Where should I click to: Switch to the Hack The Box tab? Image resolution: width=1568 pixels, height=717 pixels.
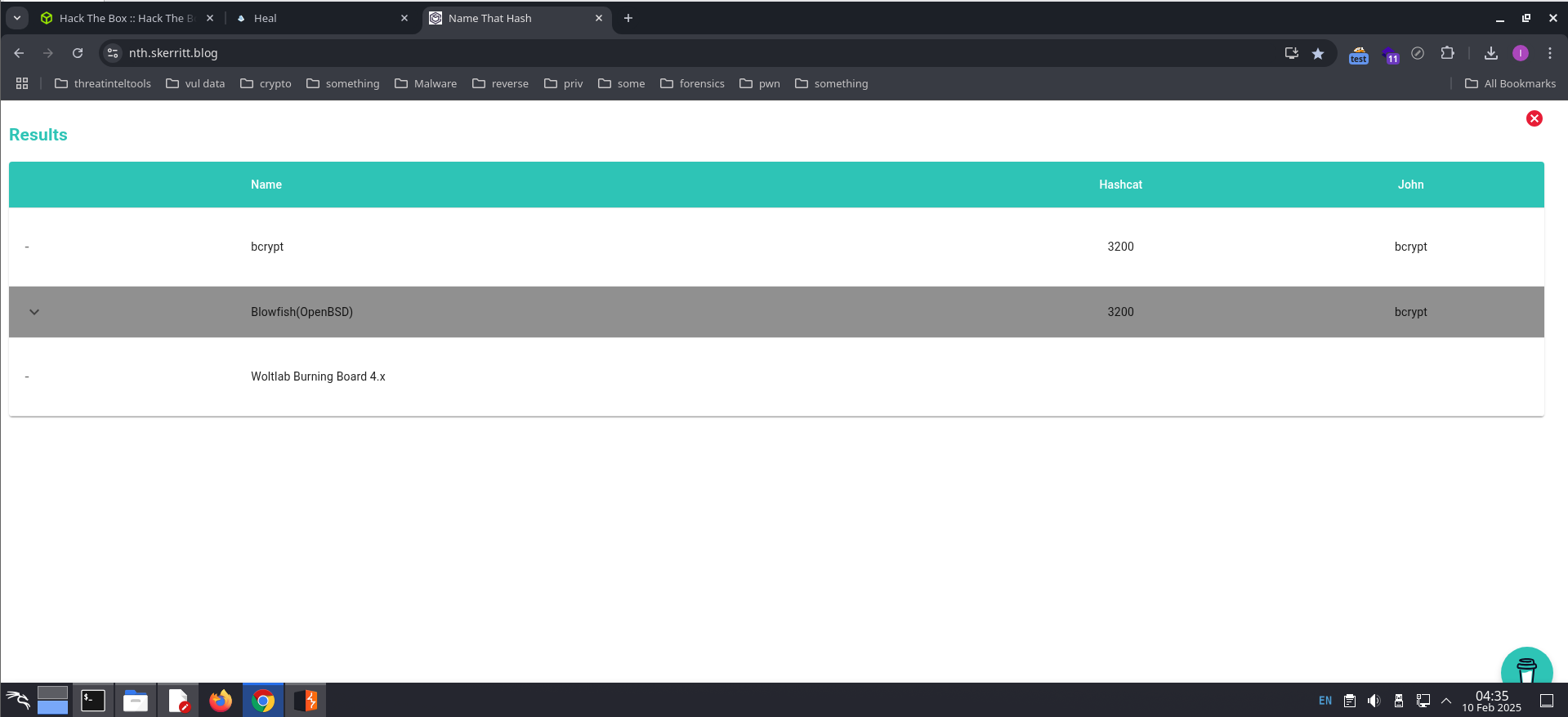coord(123,18)
